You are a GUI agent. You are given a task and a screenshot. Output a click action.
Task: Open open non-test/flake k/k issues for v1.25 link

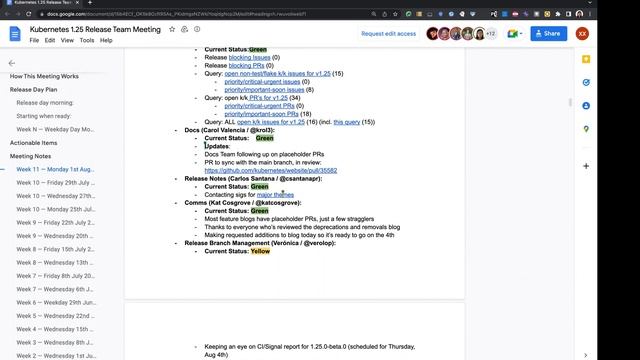point(278,73)
